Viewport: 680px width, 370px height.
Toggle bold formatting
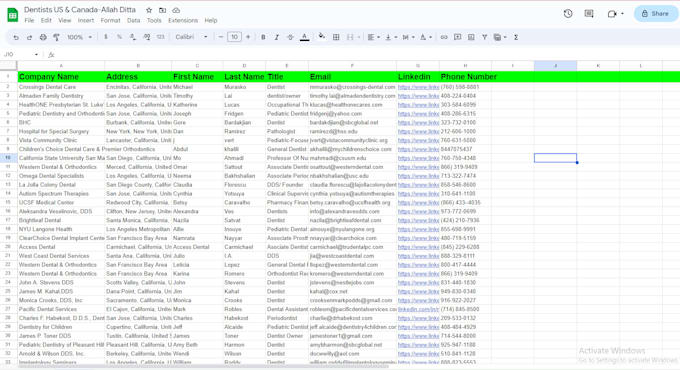[x=263, y=37]
